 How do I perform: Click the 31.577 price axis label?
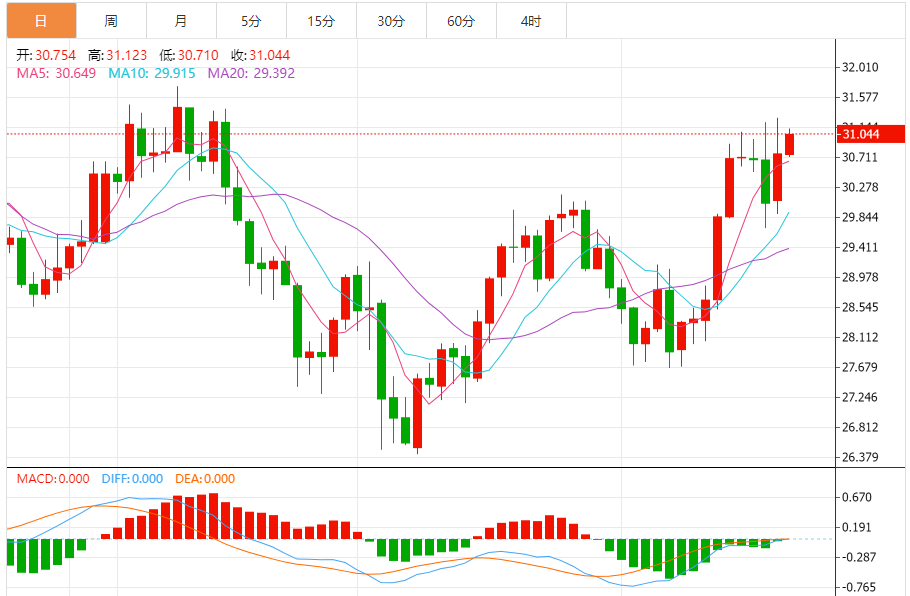[860, 97]
